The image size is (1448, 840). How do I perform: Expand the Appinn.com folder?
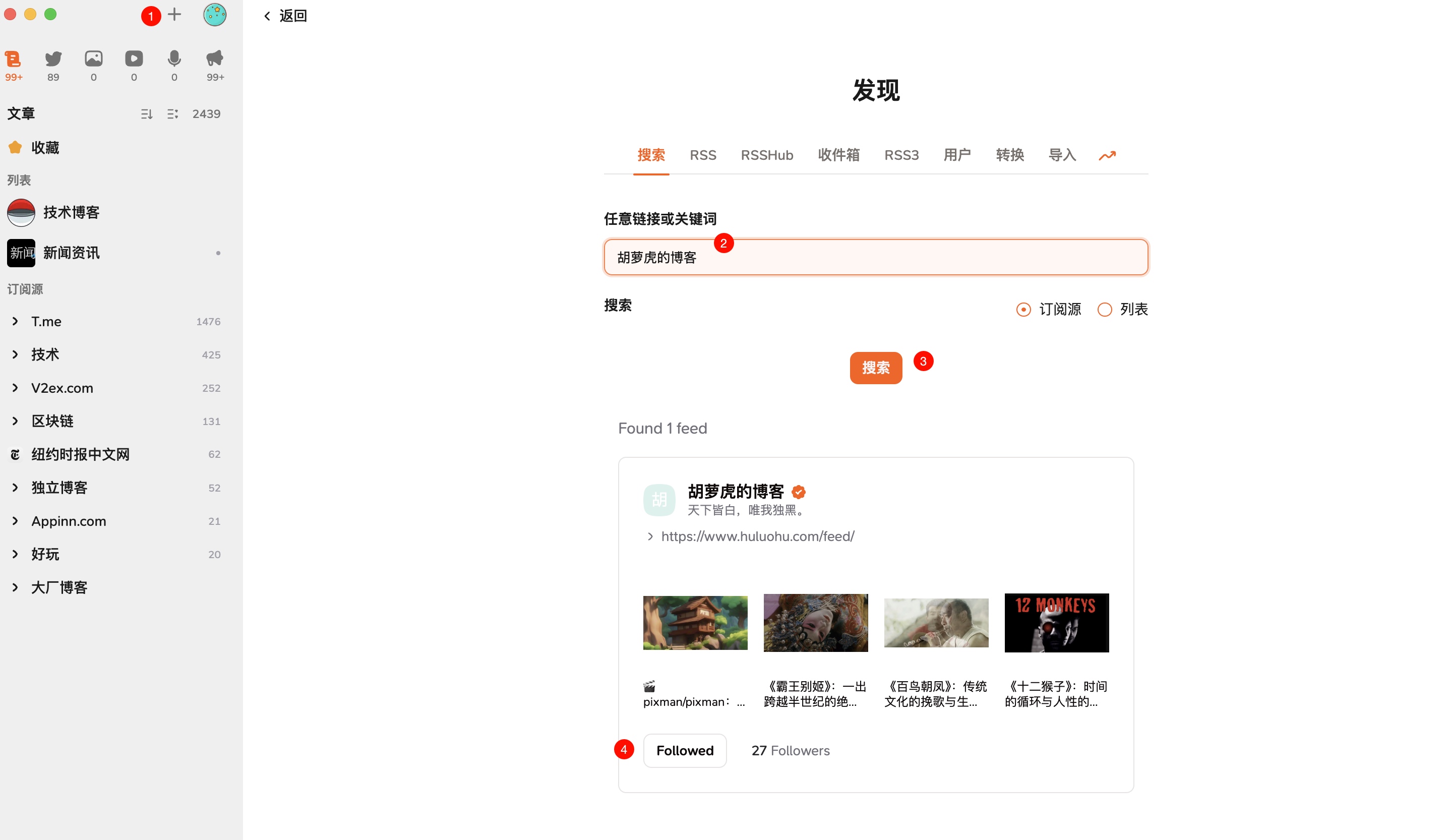coord(16,521)
